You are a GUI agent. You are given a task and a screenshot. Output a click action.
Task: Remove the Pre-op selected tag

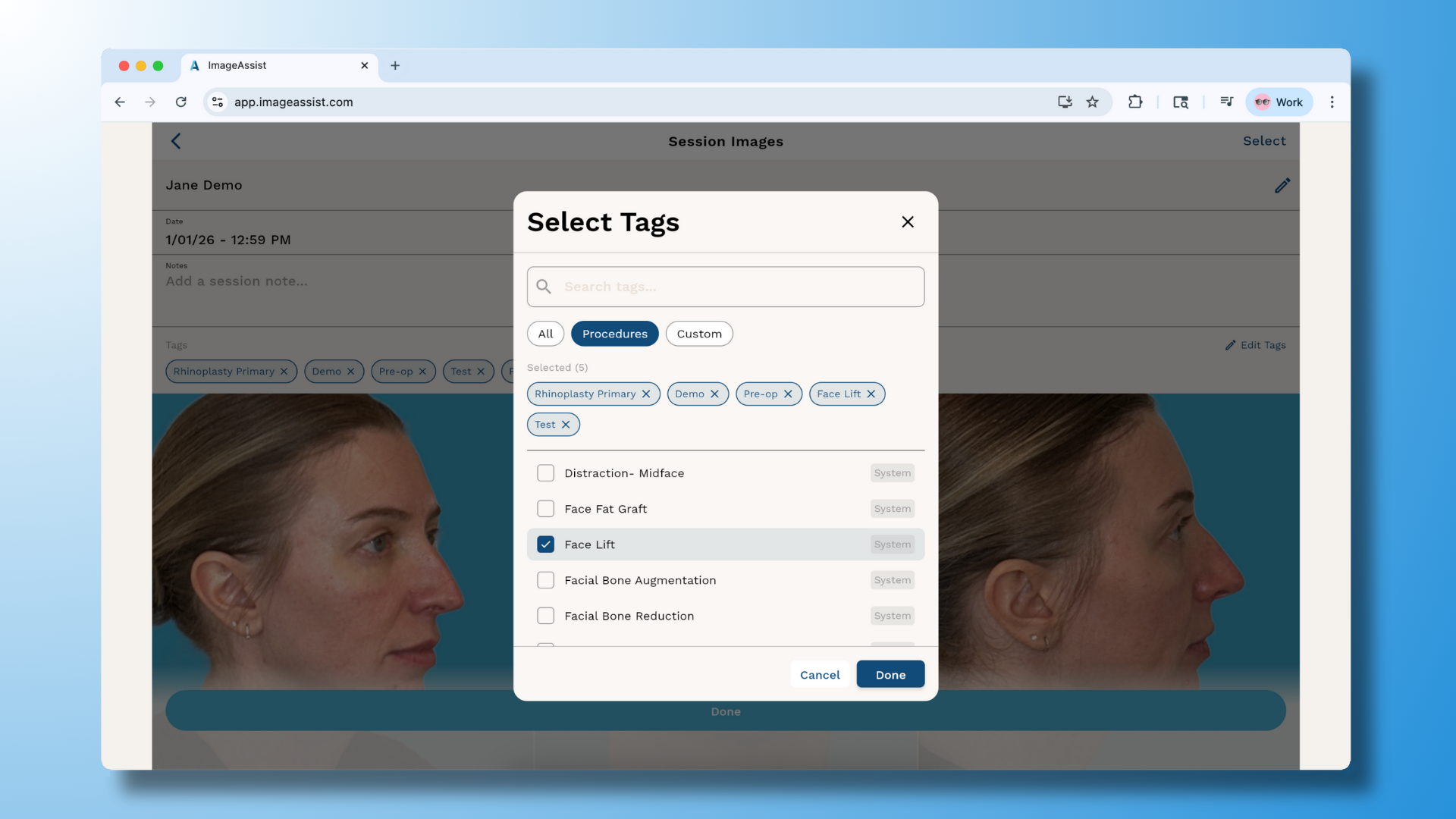click(x=789, y=394)
